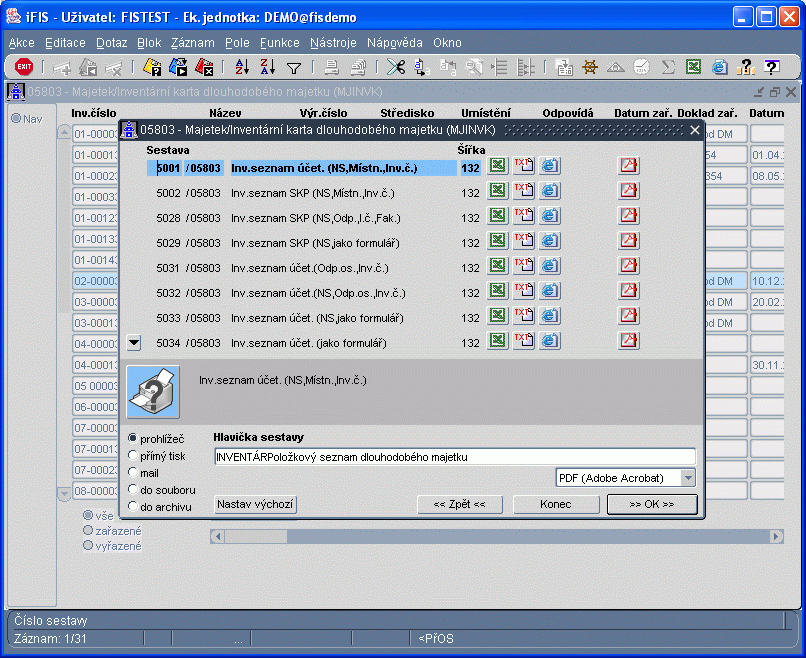The height and width of the screenshot is (658, 806).
Task: Click the scissors cut toolbar icon
Action: 396,67
